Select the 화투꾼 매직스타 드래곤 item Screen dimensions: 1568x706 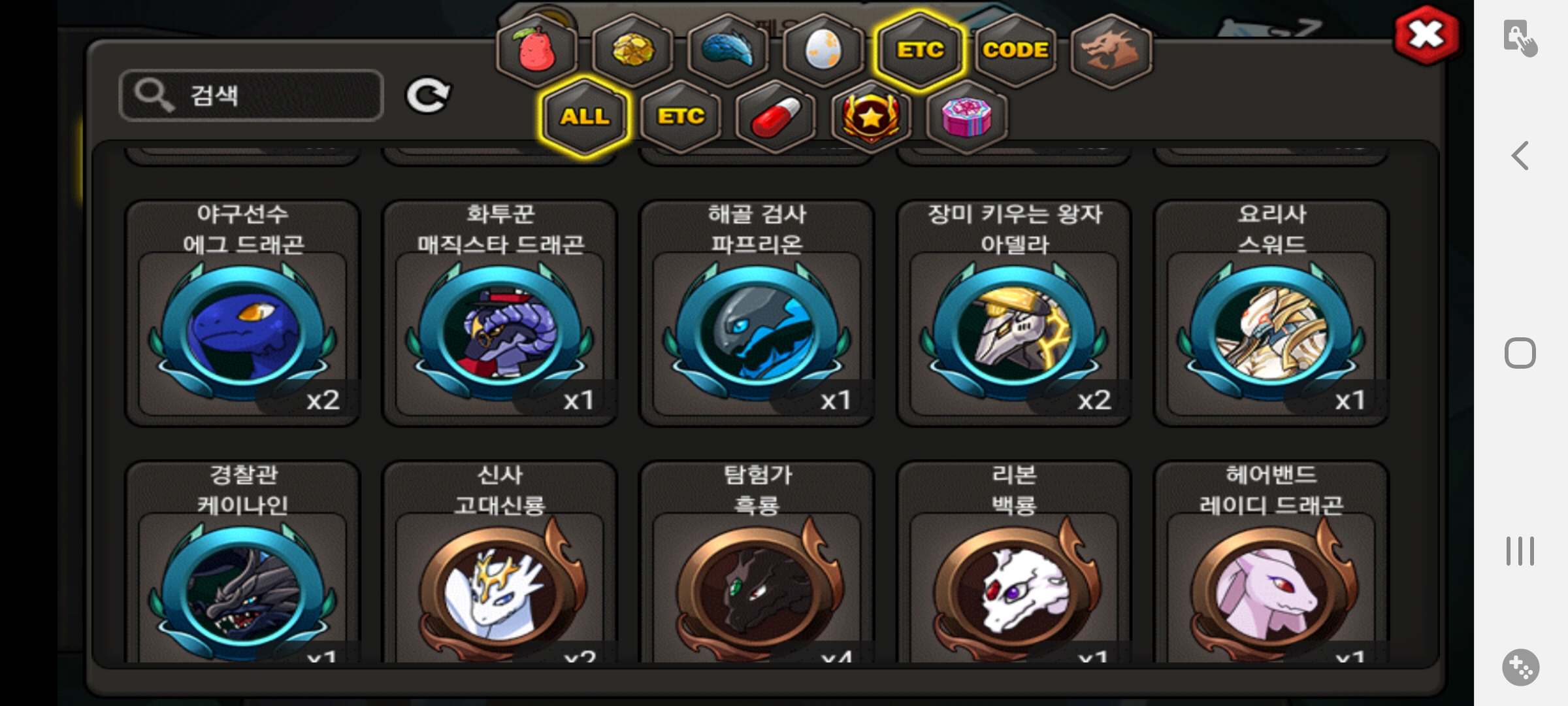click(500, 313)
